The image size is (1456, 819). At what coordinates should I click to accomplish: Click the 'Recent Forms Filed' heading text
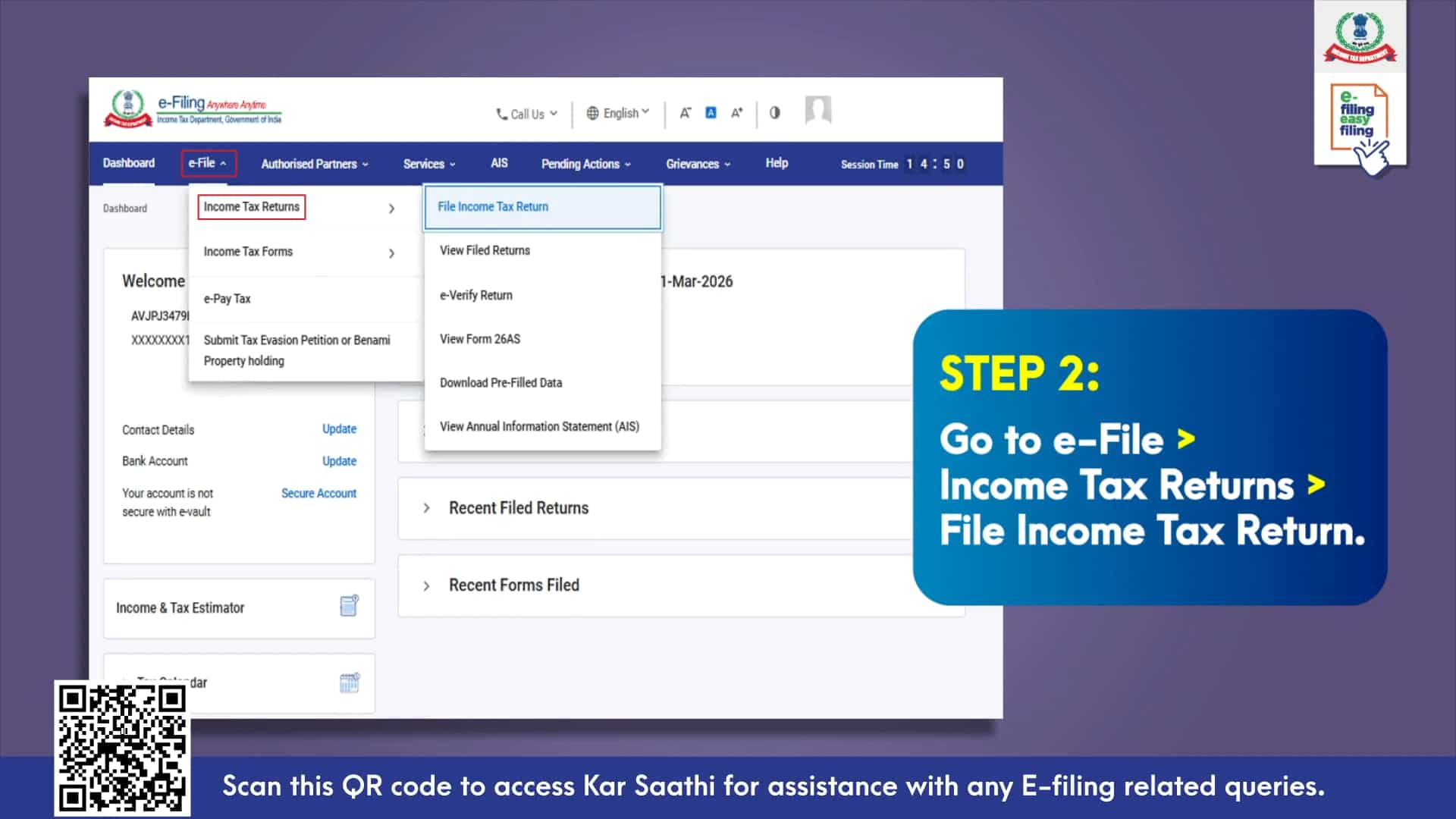coord(514,585)
